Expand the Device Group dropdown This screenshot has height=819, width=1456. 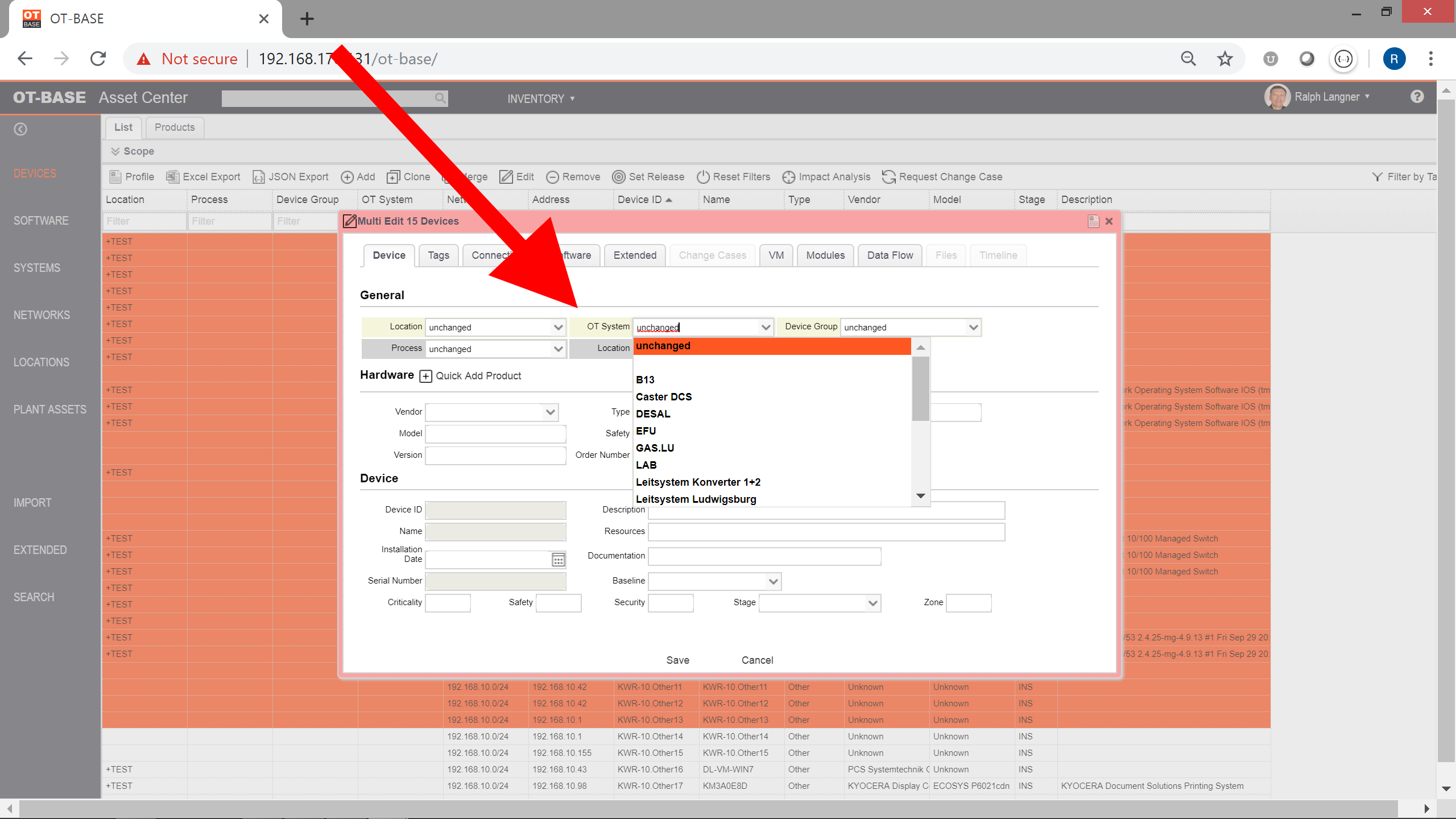[973, 328]
